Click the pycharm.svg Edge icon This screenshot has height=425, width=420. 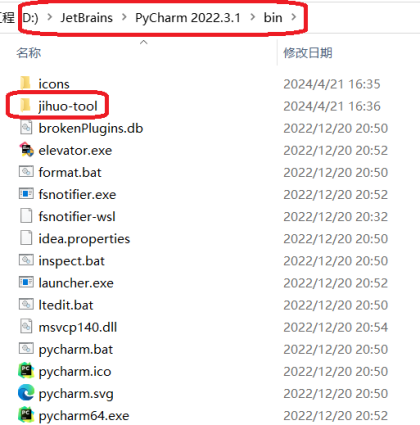coord(26,393)
